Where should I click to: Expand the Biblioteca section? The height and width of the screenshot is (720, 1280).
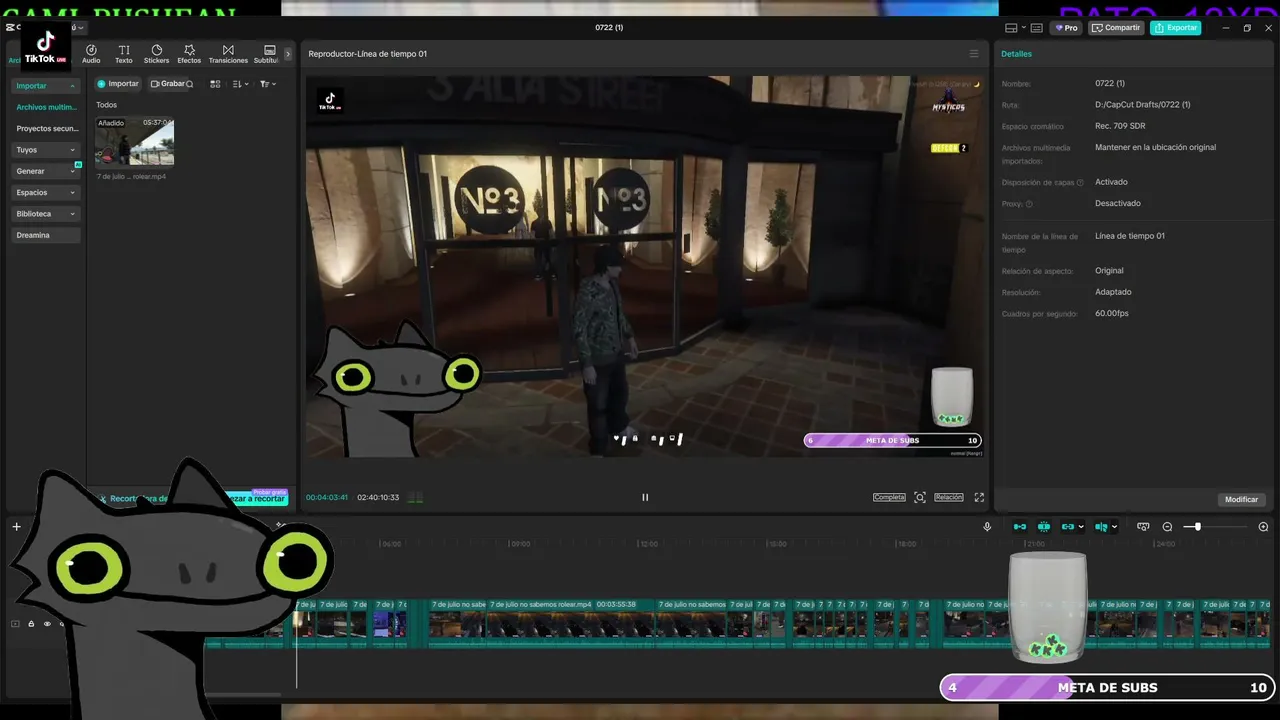pos(46,214)
